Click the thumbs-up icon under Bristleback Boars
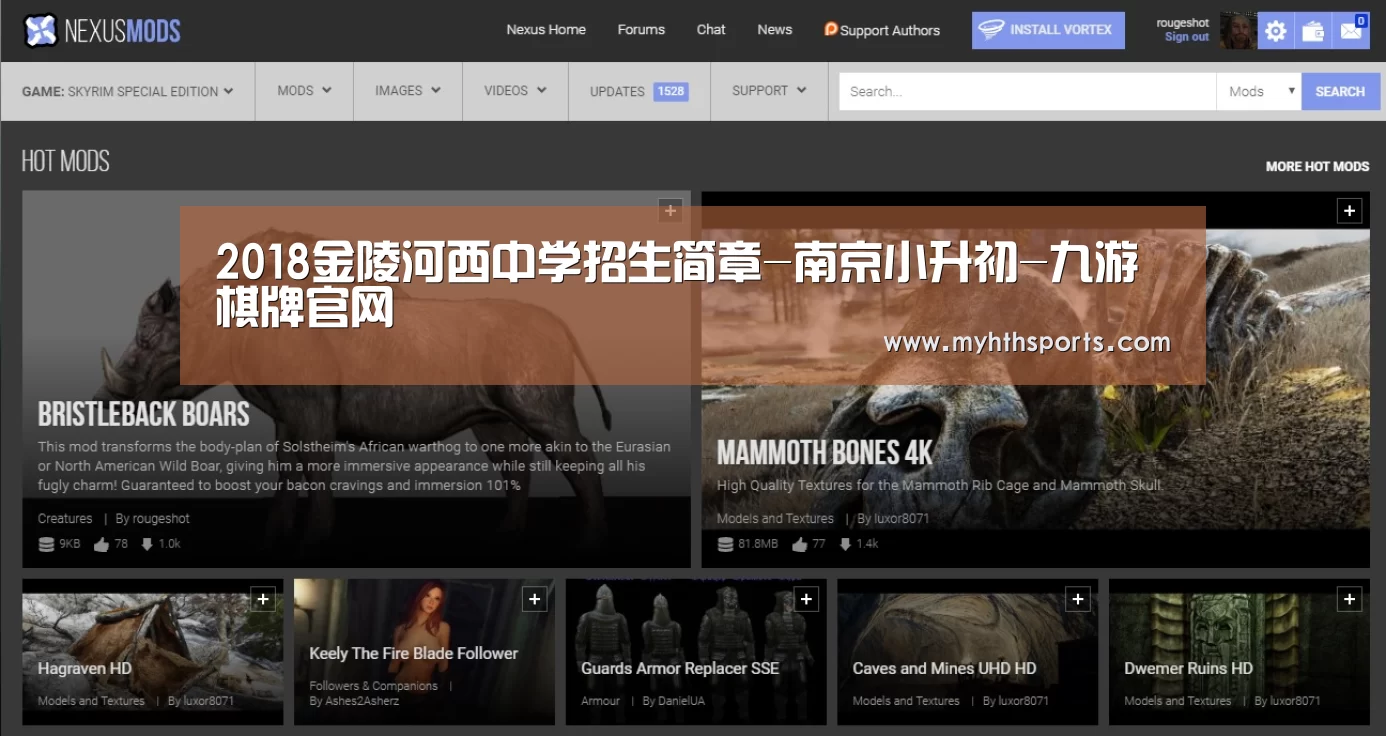The image size is (1386, 736). point(101,545)
